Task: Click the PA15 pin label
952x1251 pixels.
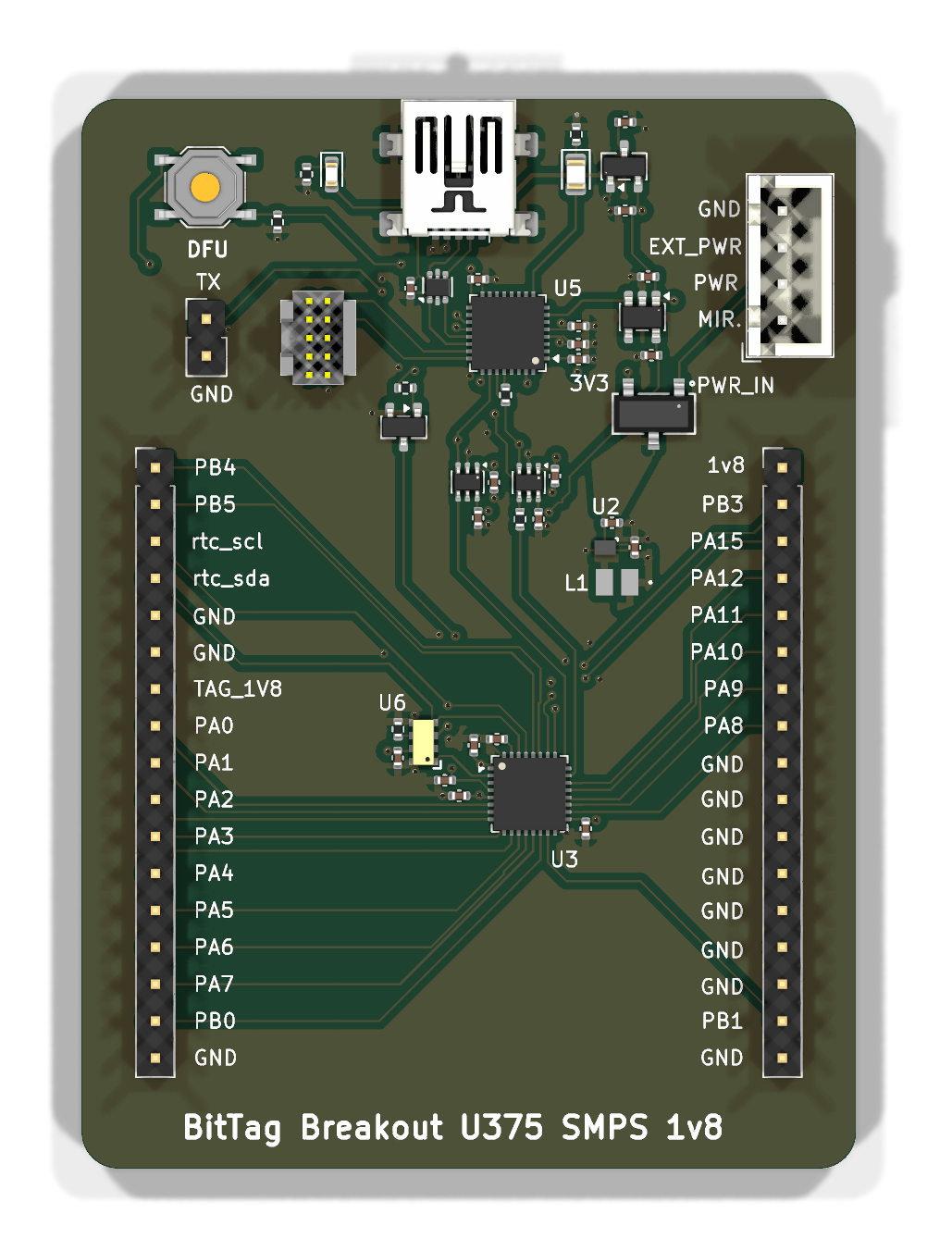Action: point(717,541)
